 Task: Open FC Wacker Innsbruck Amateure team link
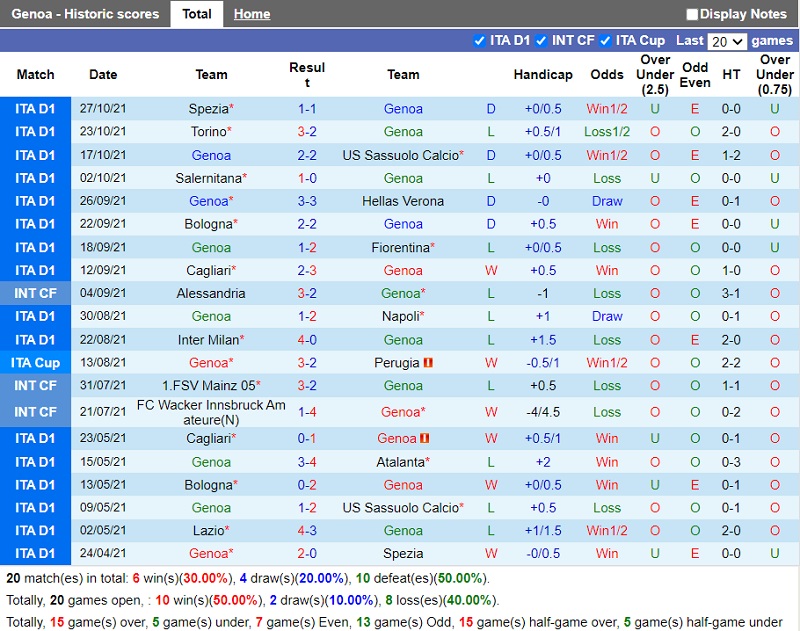coord(211,412)
